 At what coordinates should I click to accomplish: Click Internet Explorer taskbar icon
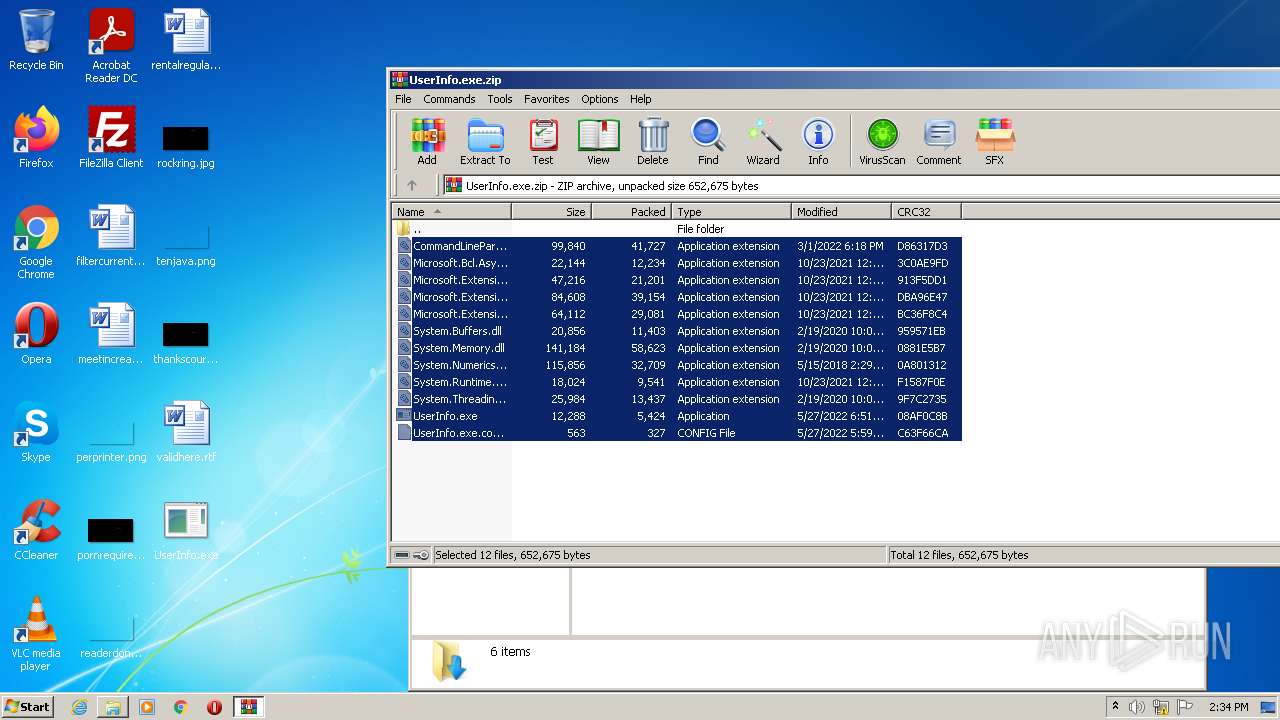[x=79, y=707]
